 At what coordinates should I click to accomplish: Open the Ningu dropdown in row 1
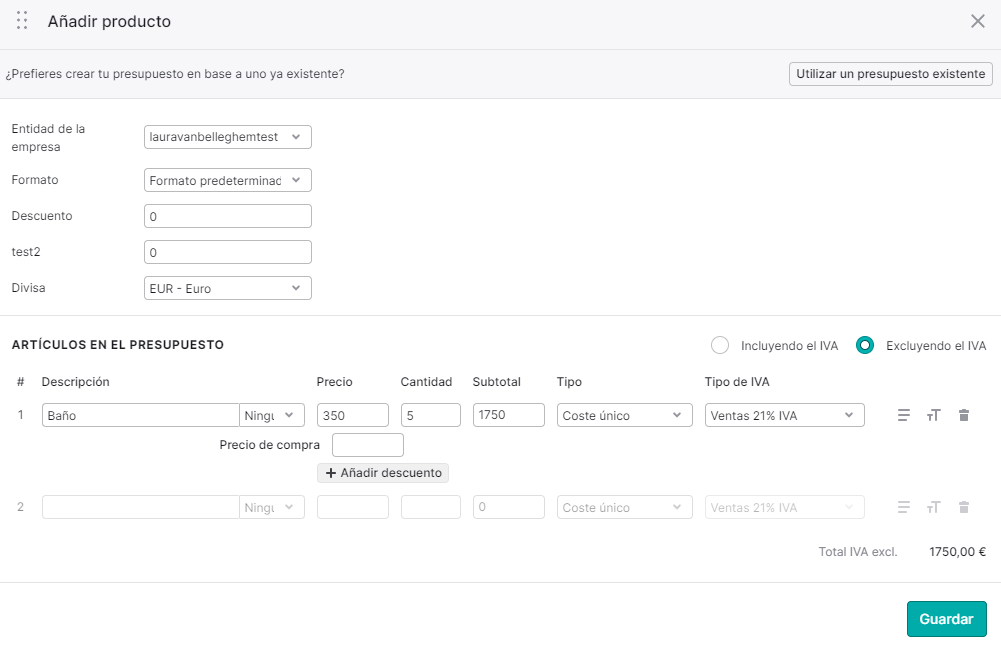272,415
